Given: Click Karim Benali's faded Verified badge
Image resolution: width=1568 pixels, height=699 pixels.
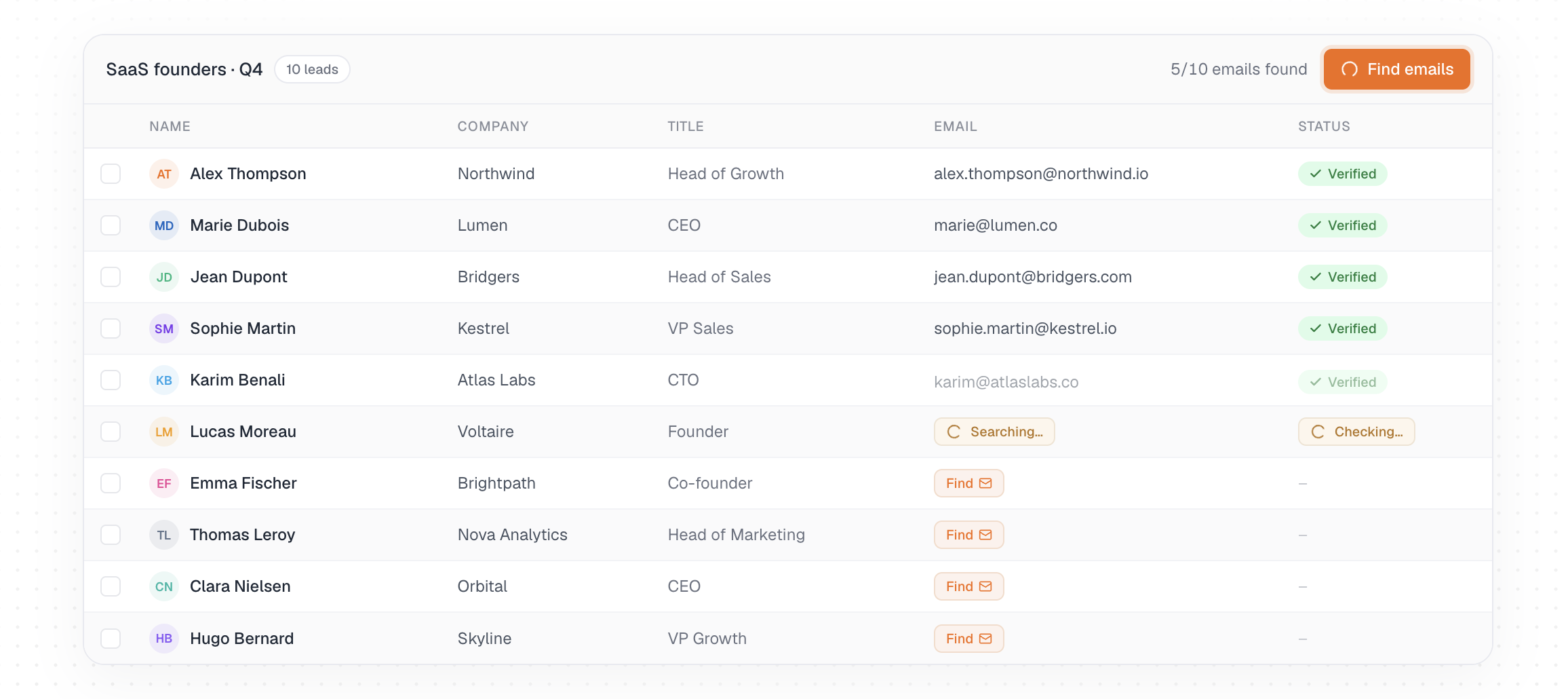Looking at the screenshot, I should (1343, 382).
